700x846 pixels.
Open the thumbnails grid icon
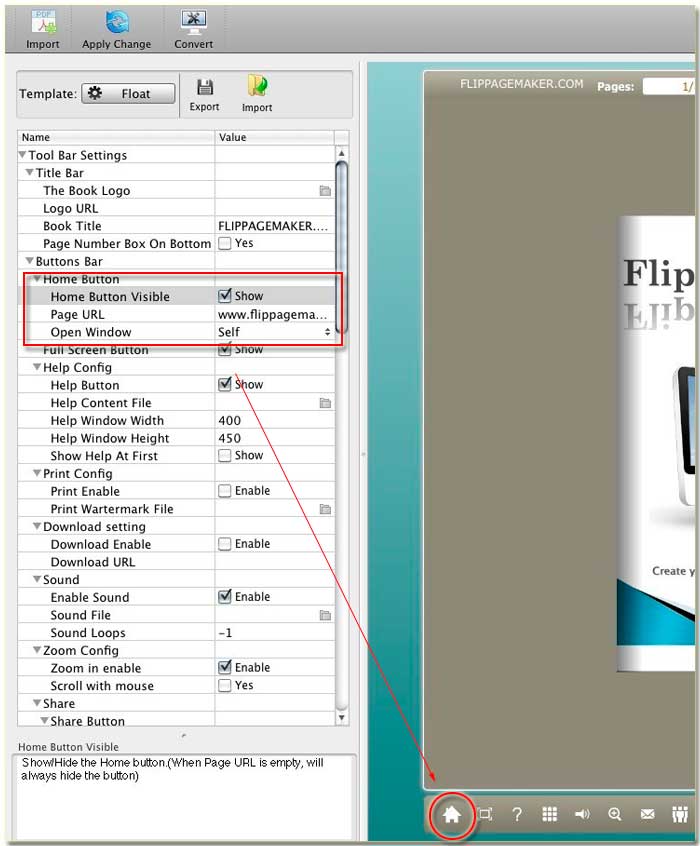coord(549,814)
